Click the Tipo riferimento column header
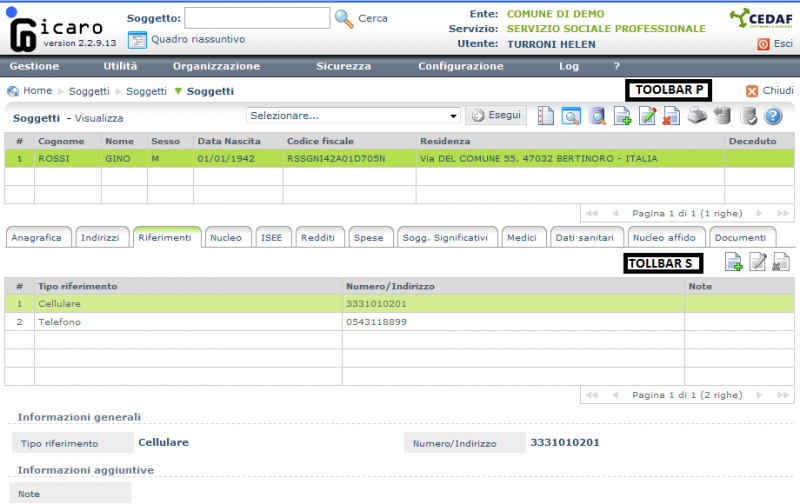800x504 pixels. (x=188, y=286)
